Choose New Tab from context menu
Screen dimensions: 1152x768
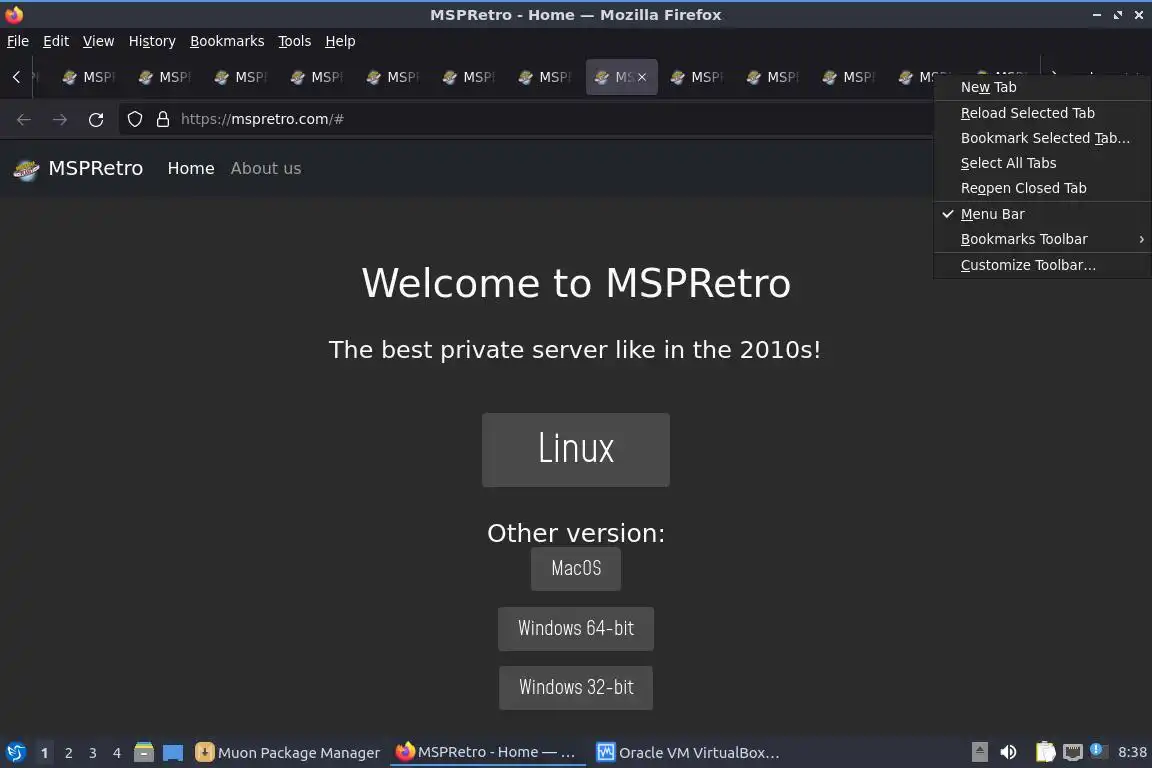coord(1043,87)
